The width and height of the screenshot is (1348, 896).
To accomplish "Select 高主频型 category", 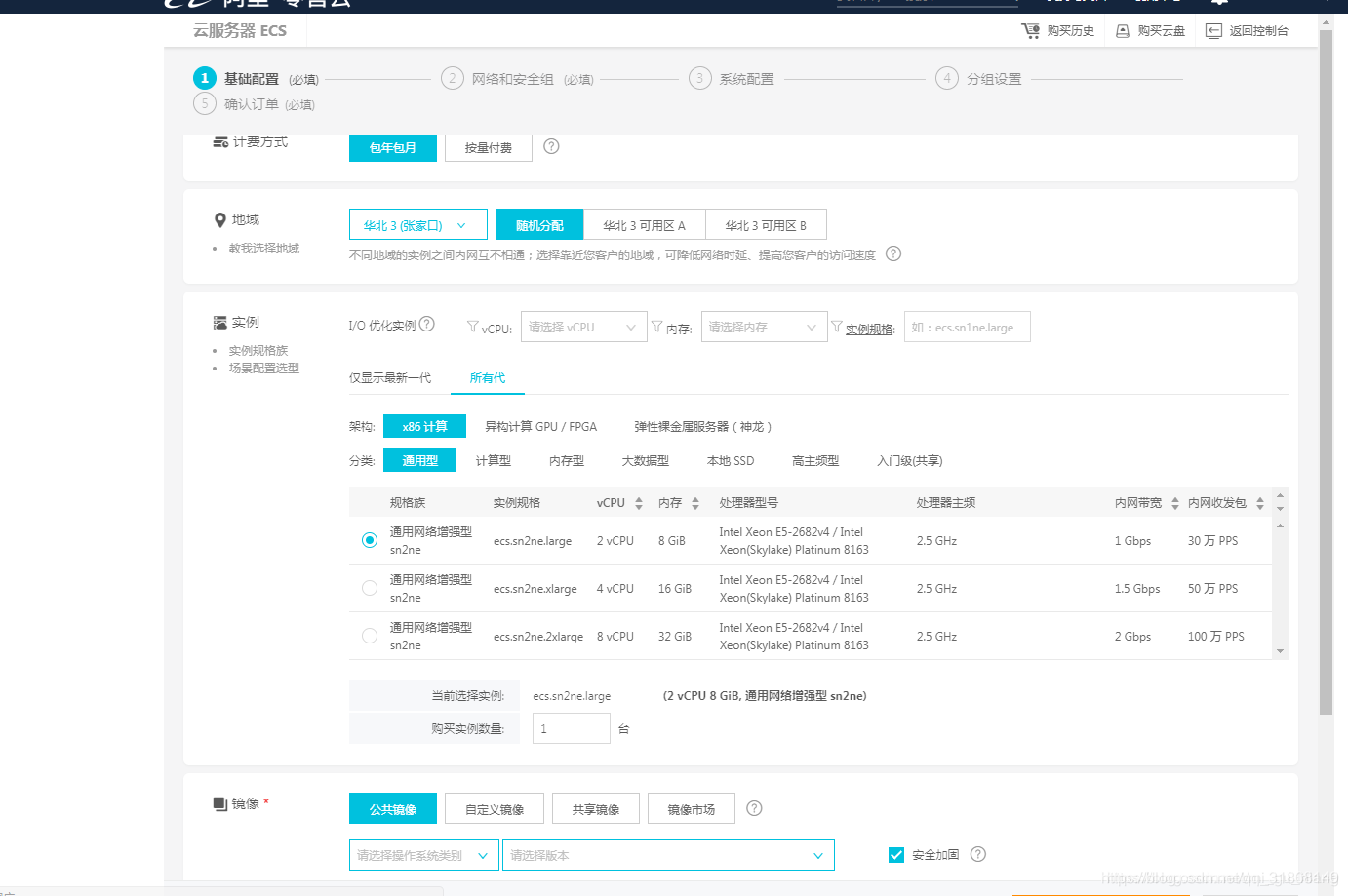I will pyautogui.click(x=815, y=460).
